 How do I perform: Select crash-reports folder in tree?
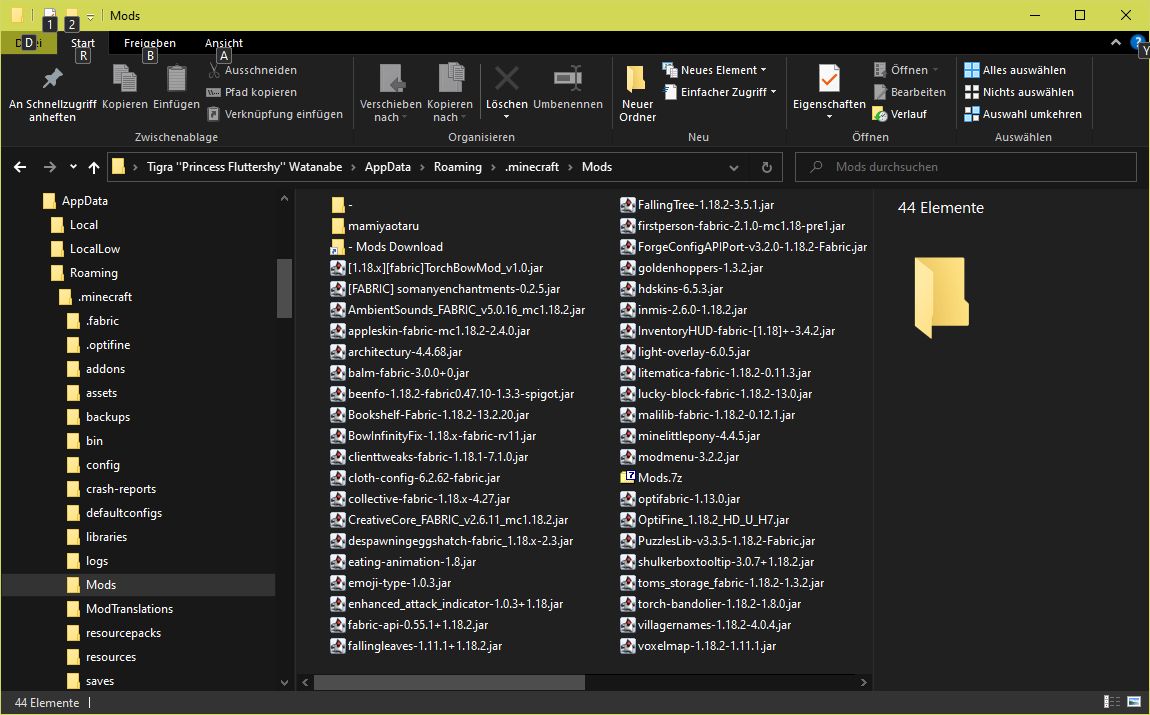click(121, 489)
